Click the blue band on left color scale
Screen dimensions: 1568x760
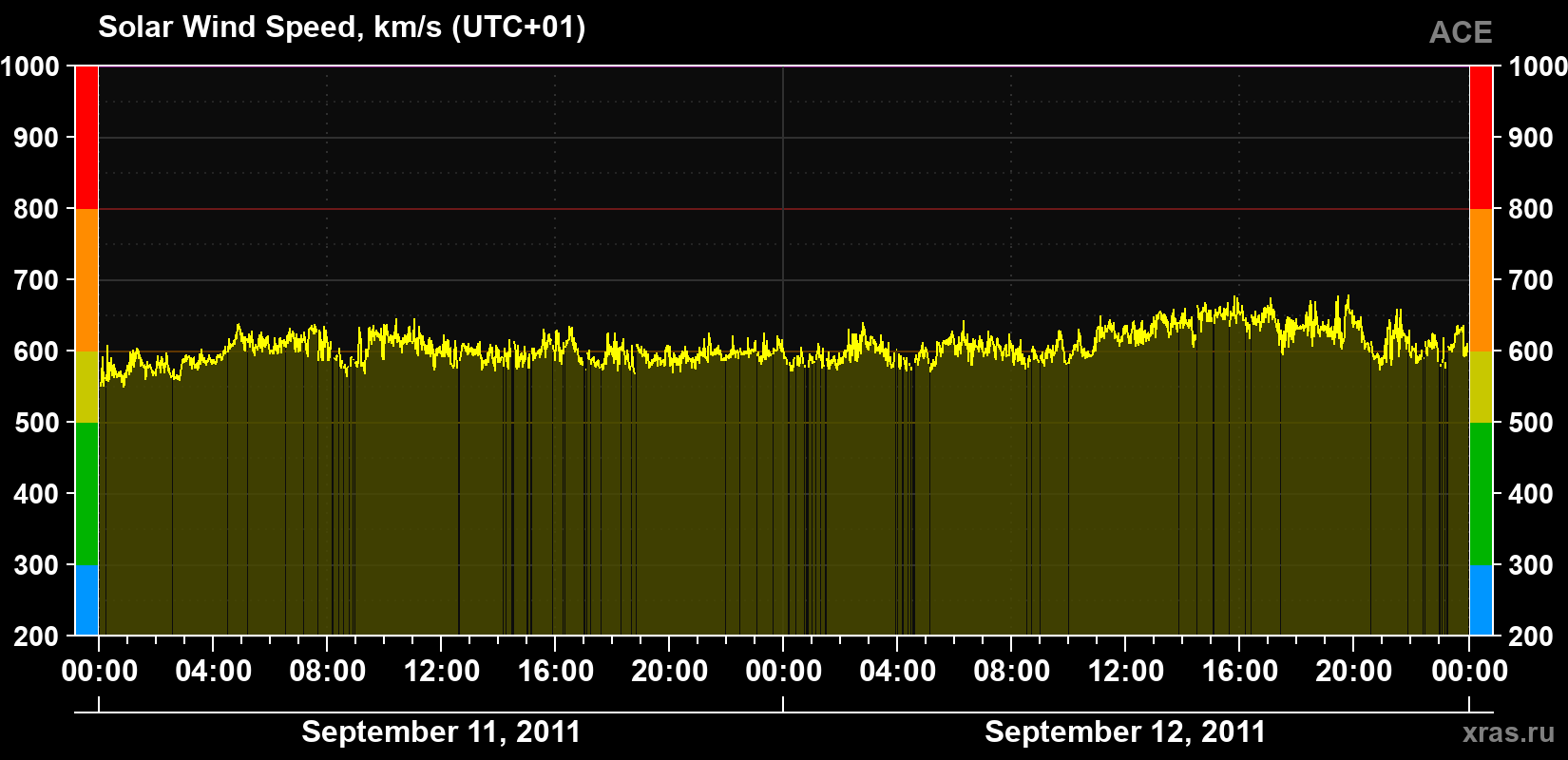coord(86,600)
